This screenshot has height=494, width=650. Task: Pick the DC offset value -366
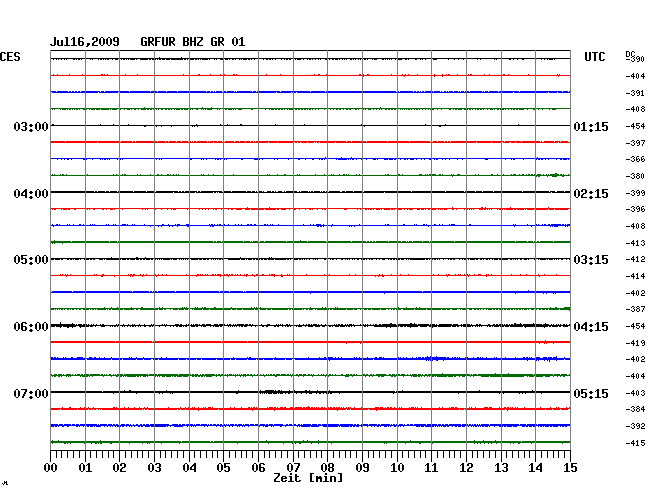(x=635, y=159)
